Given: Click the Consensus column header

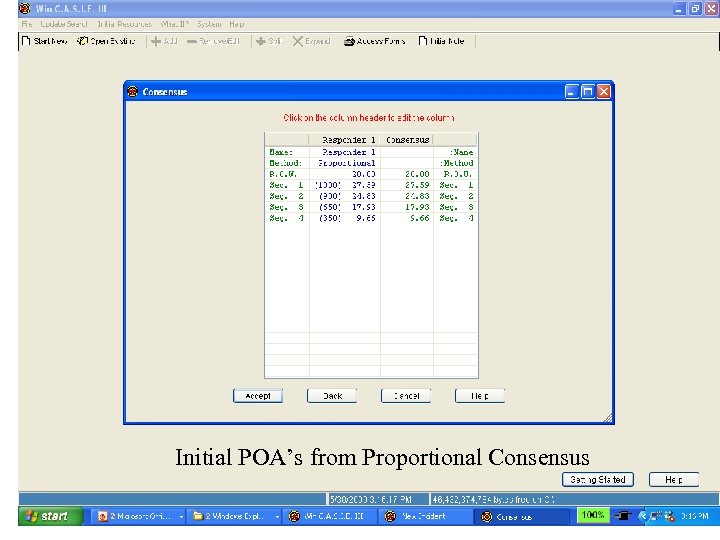Looking at the screenshot, I should click(407, 140).
